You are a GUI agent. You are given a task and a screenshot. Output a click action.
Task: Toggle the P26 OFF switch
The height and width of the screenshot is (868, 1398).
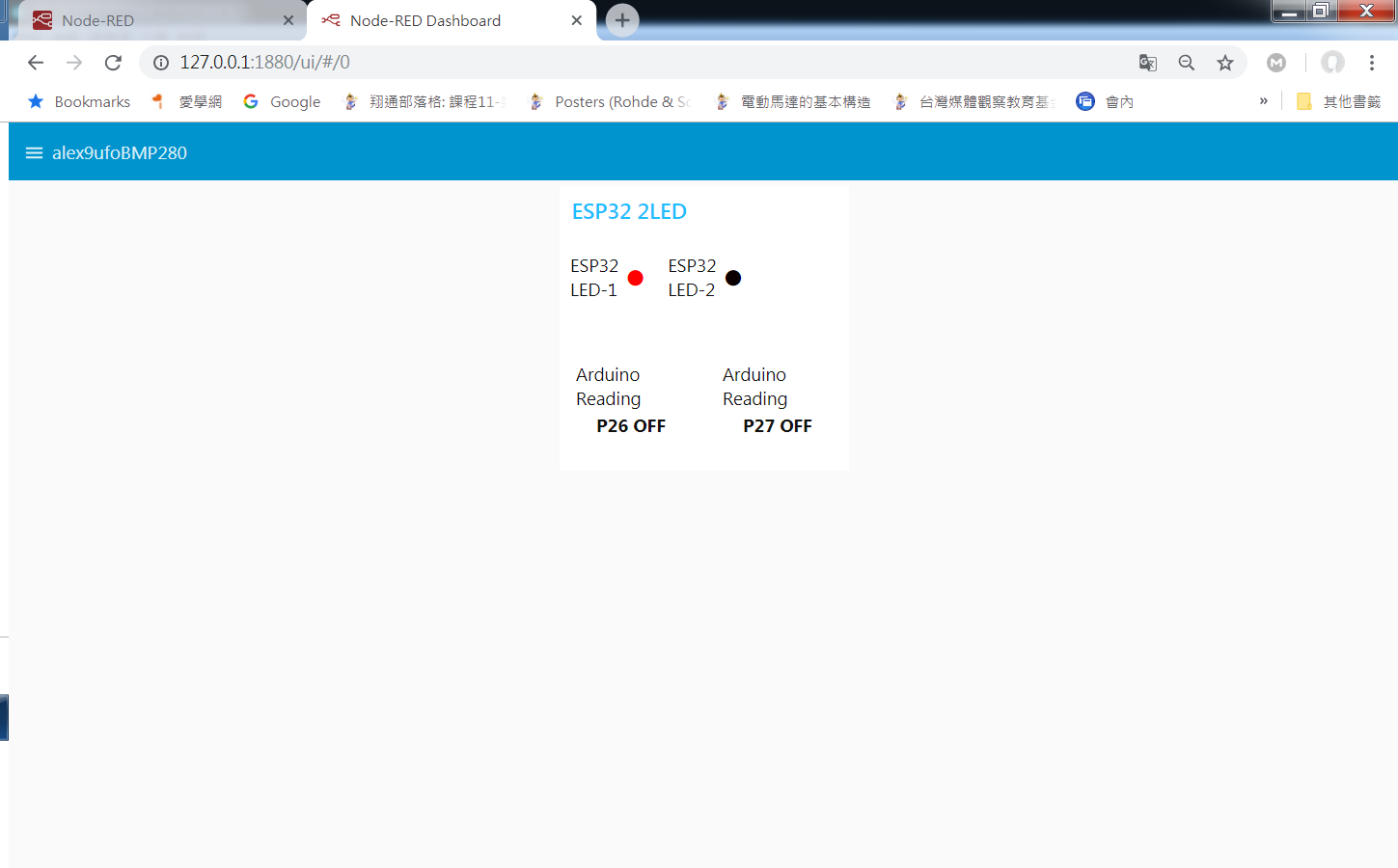click(x=630, y=425)
